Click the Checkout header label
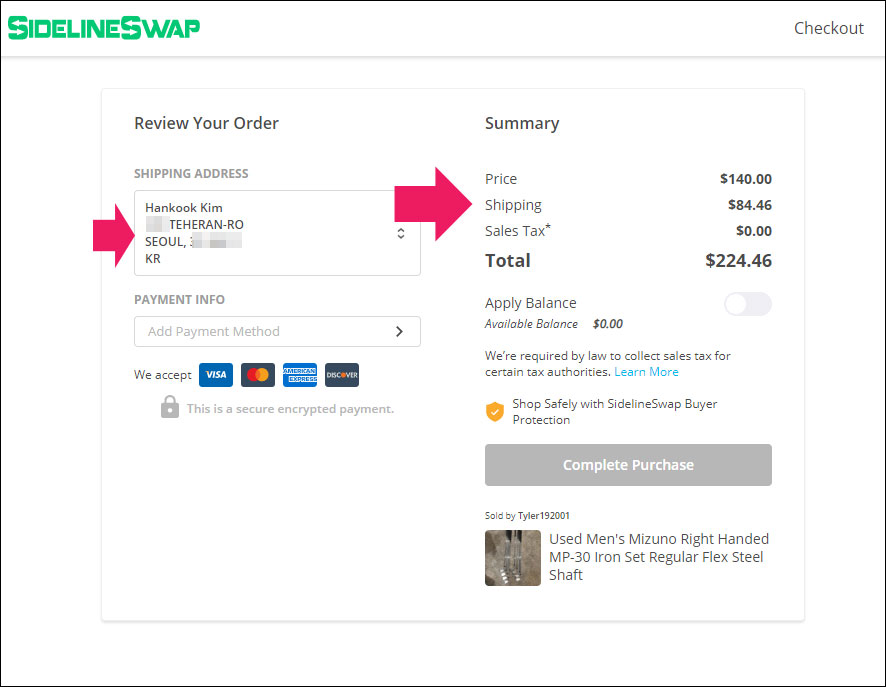The width and height of the screenshot is (886, 687). click(828, 28)
